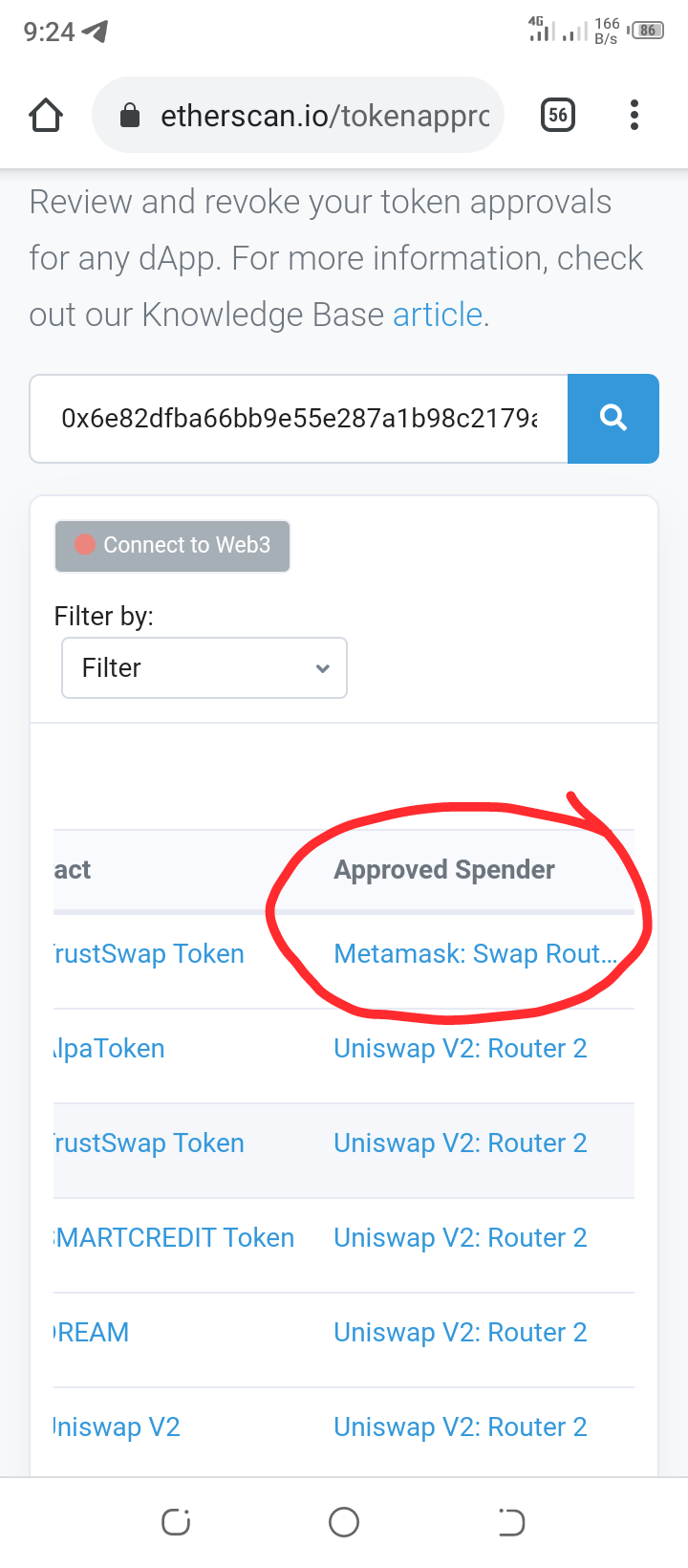Tap the browser home icon
Viewport: 688px width, 1568px height.
click(46, 115)
